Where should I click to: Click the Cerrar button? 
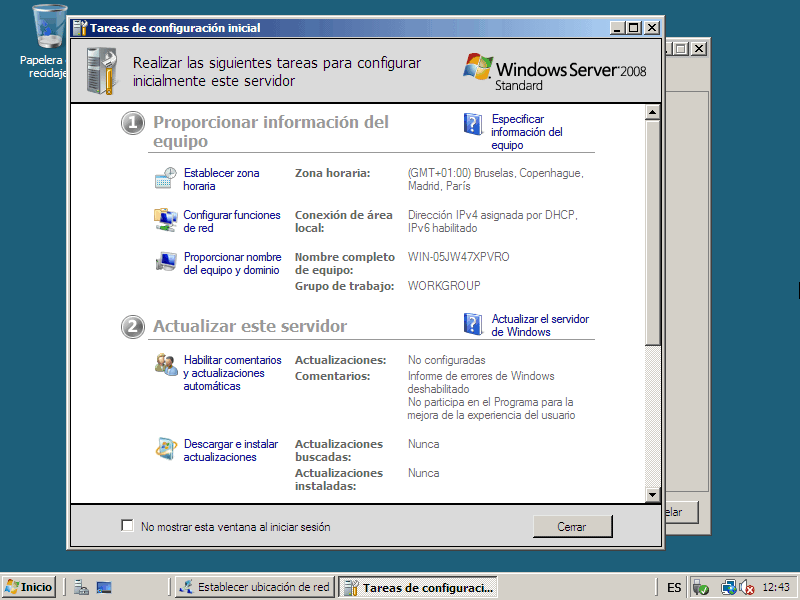coord(572,527)
